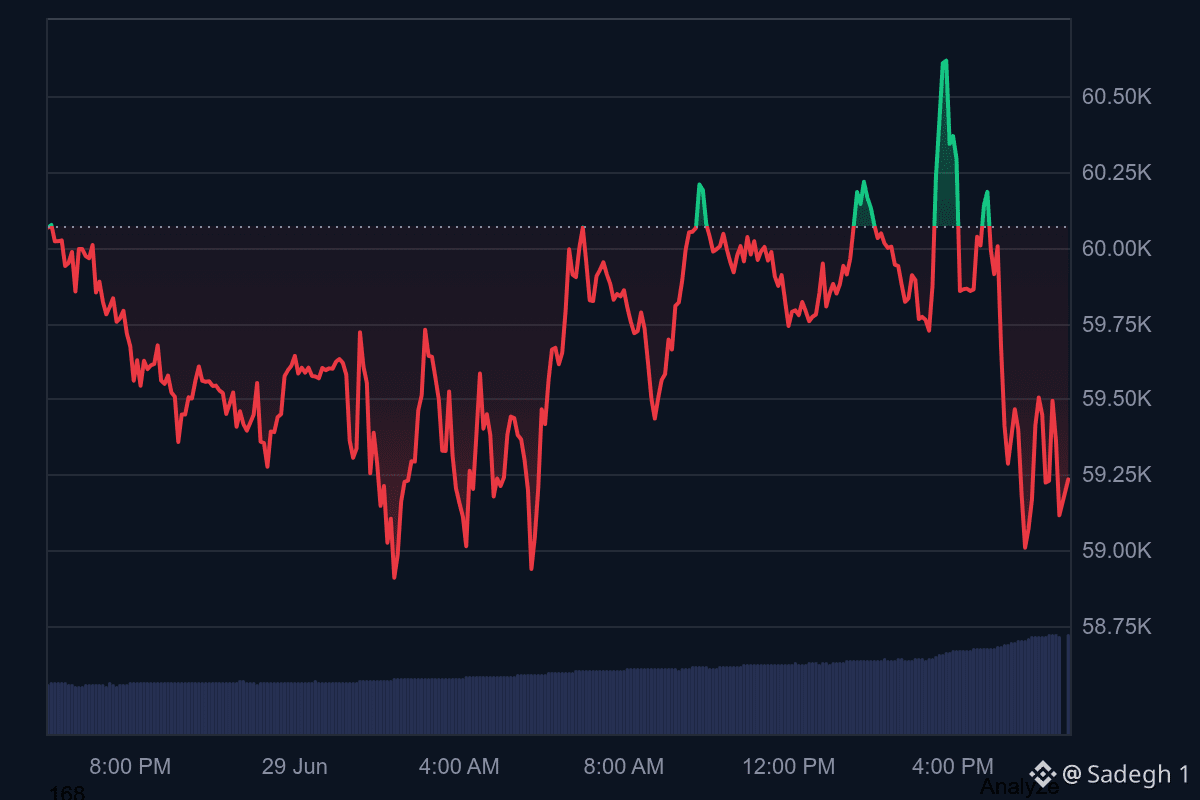Image resolution: width=1200 pixels, height=800 pixels.
Task: Click the 59.00K price axis label
Action: point(1117,551)
